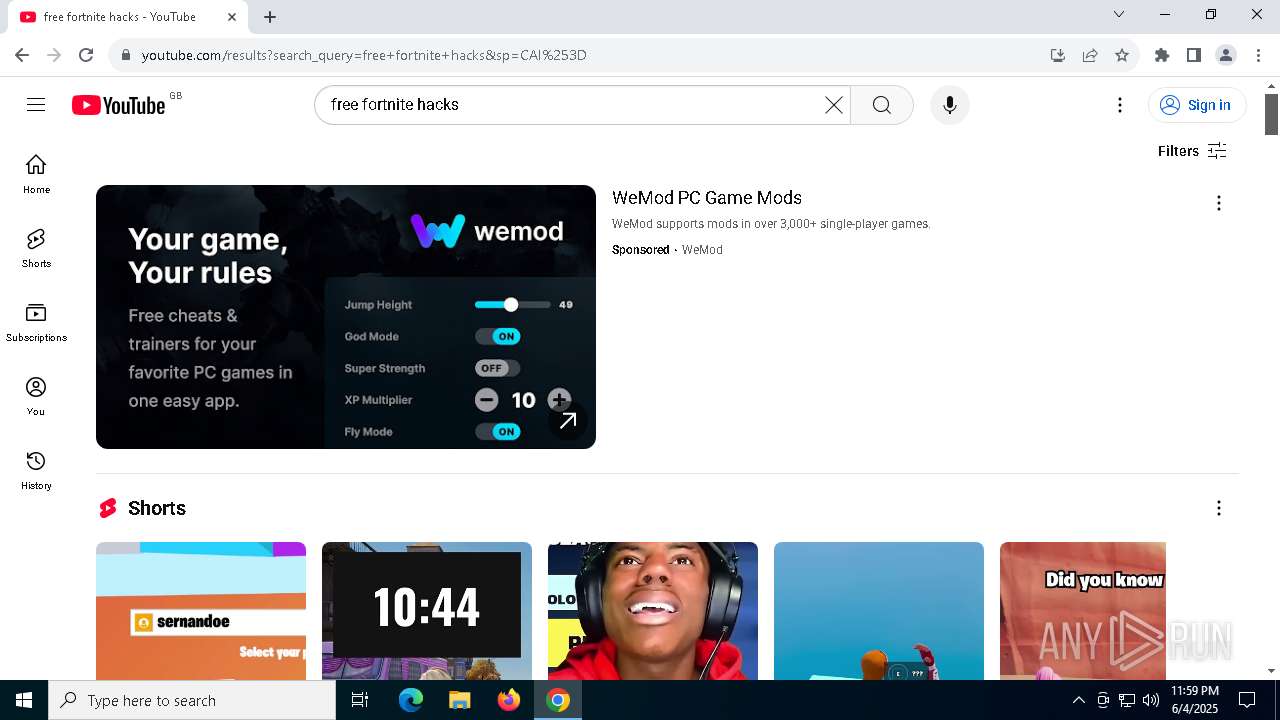Share this page from address bar
The width and height of the screenshot is (1280, 720).
[1090, 55]
